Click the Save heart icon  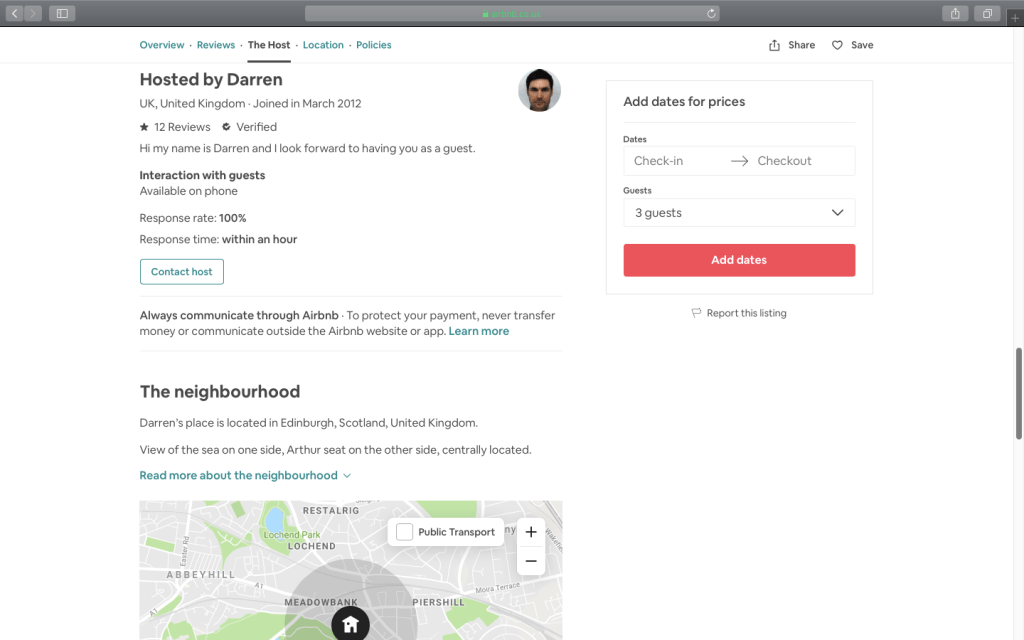click(837, 45)
